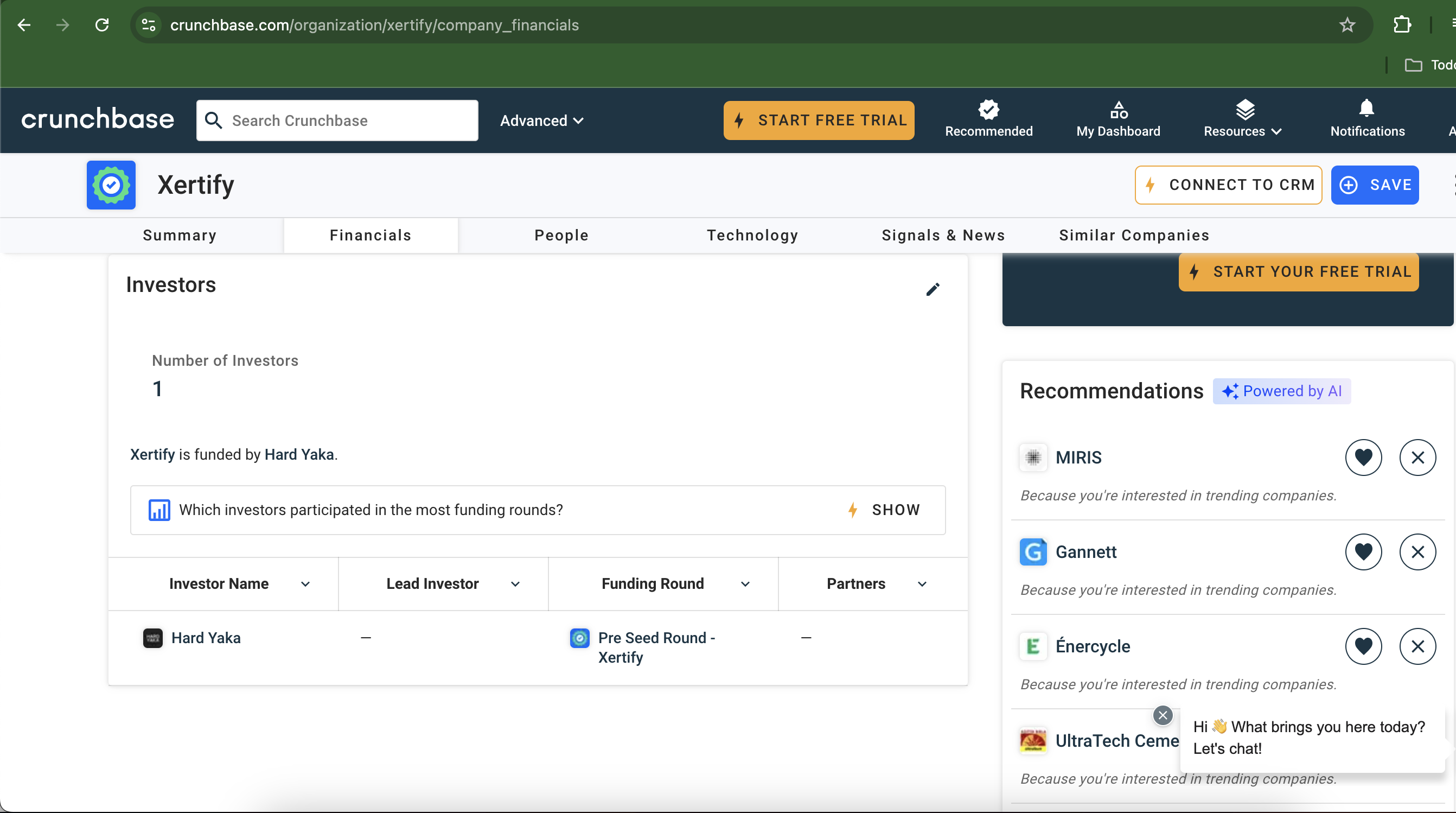Dismiss the Gannett recommendation
The image size is (1456, 813).
[x=1417, y=552]
